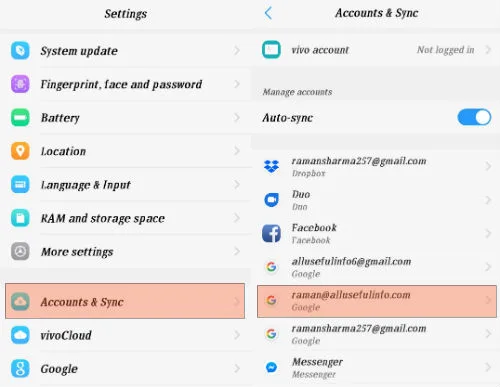Open the Location row chevron
This screenshot has height=387, width=500.
tap(237, 151)
